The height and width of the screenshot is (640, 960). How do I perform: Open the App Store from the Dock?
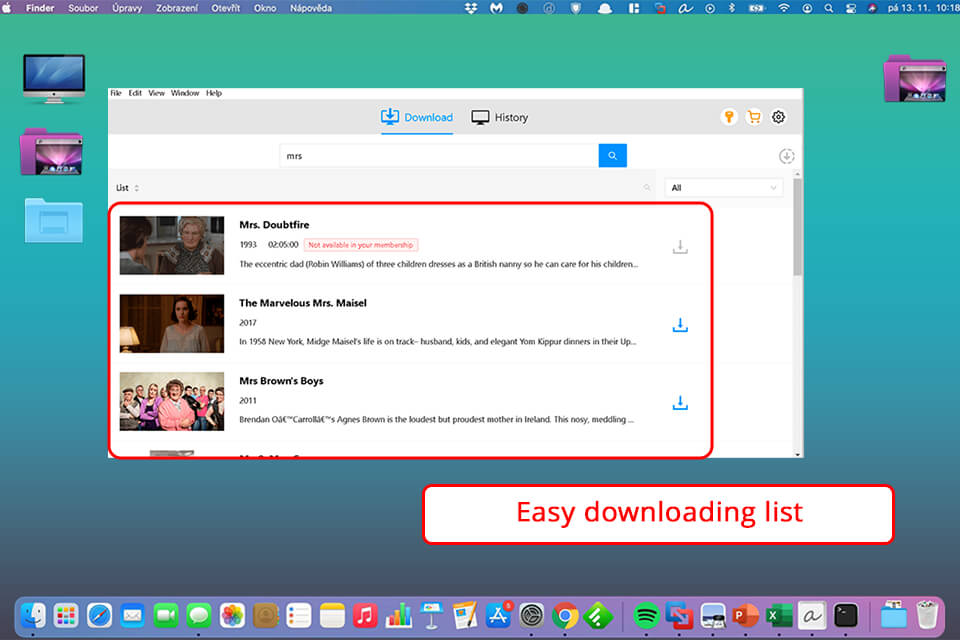tap(498, 616)
